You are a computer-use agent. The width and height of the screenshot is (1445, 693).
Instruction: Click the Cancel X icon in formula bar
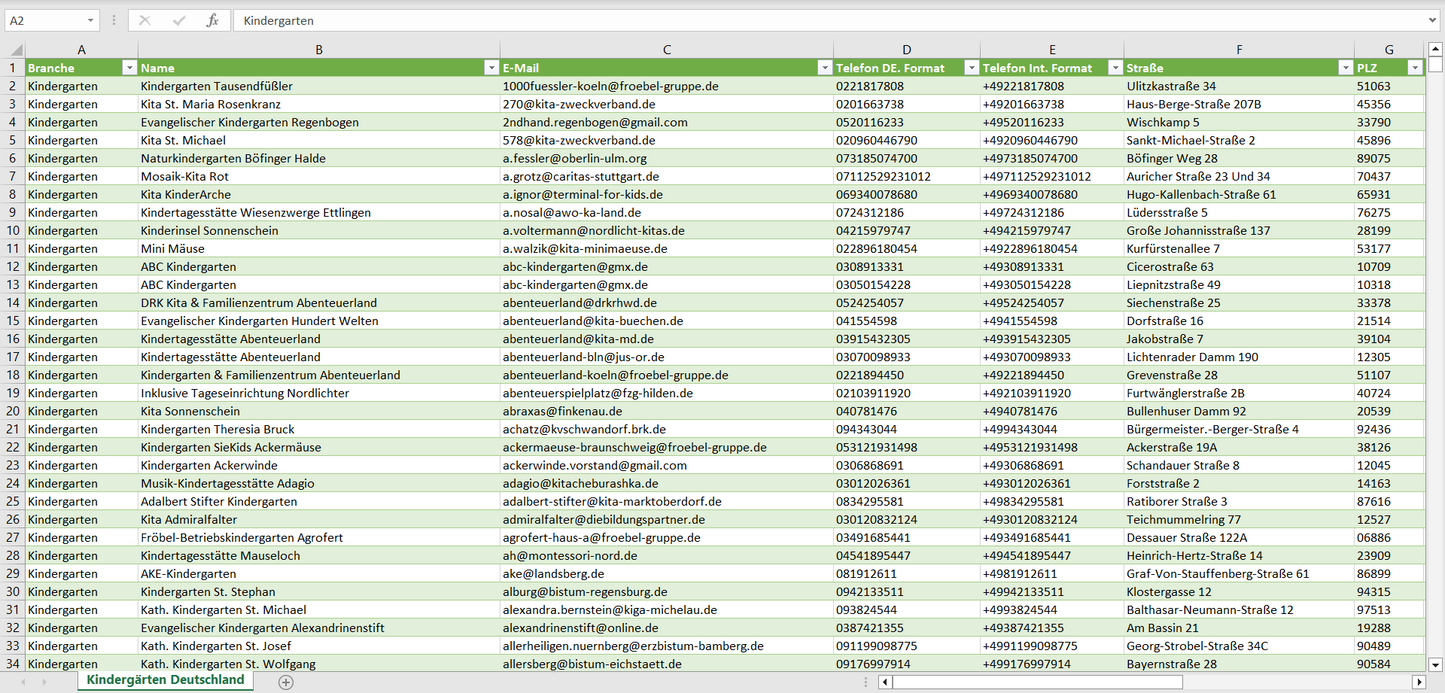point(145,20)
